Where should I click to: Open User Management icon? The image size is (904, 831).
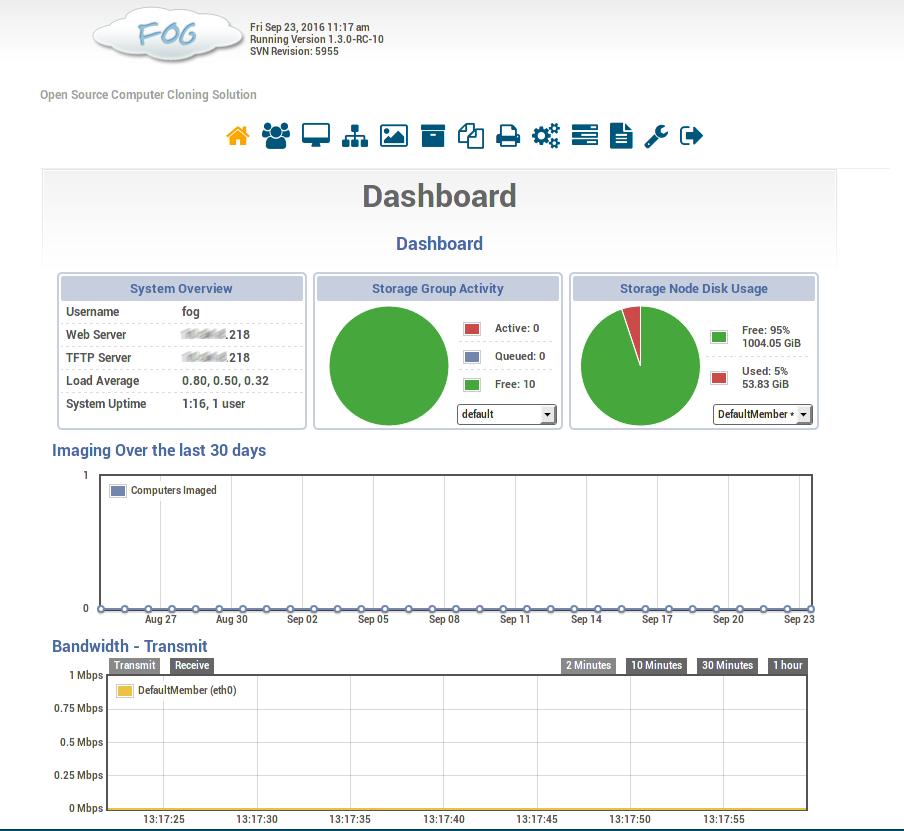(275, 136)
